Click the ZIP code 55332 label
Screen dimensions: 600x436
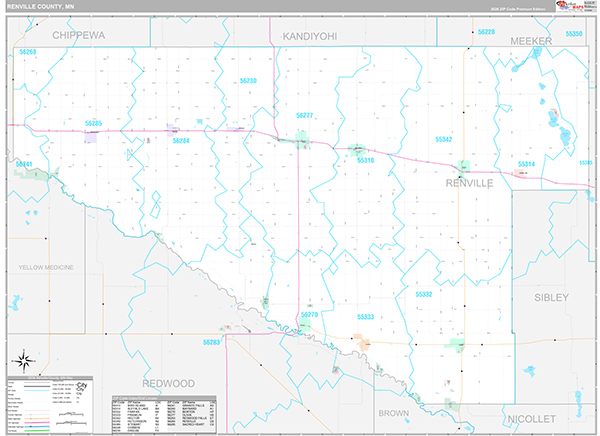[424, 294]
